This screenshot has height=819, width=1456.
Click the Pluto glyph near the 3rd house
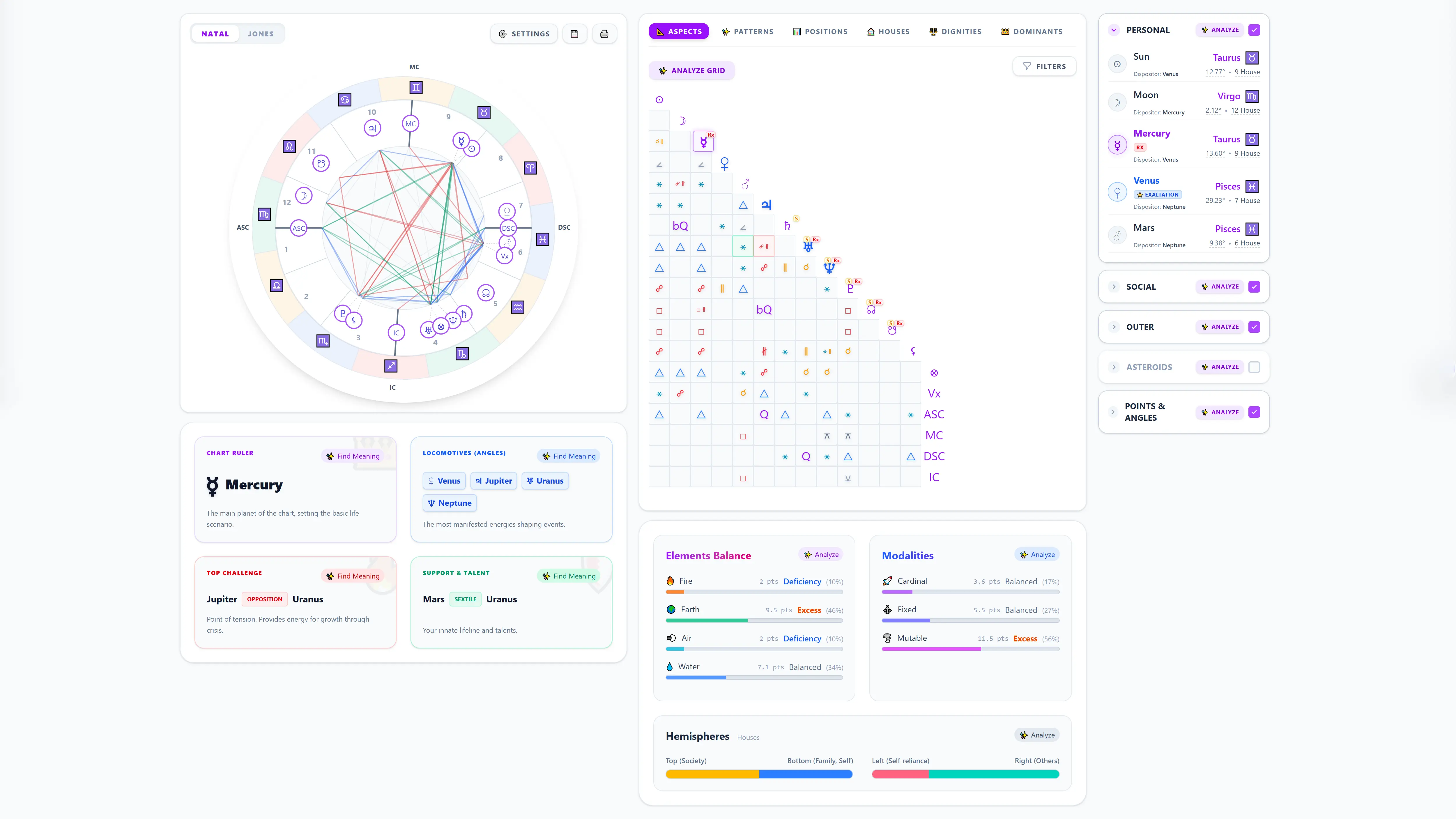tap(342, 313)
